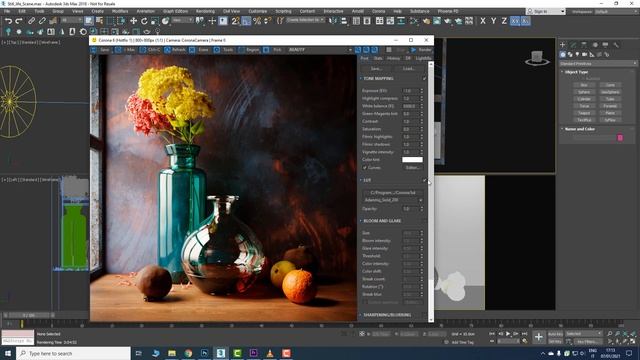Image resolution: width=640 pixels, height=360 pixels.
Task: Collapse the LUT section
Action: (x=361, y=180)
